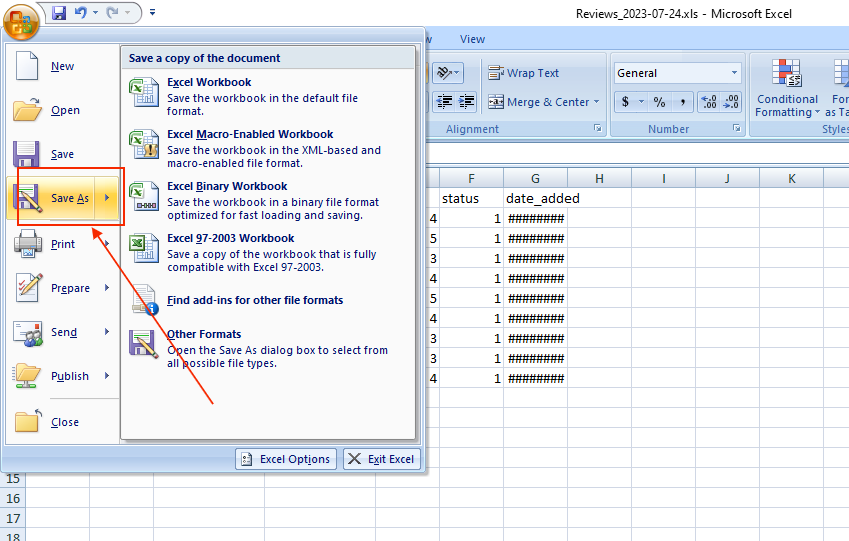Choose Save from the Office menu

coord(62,154)
